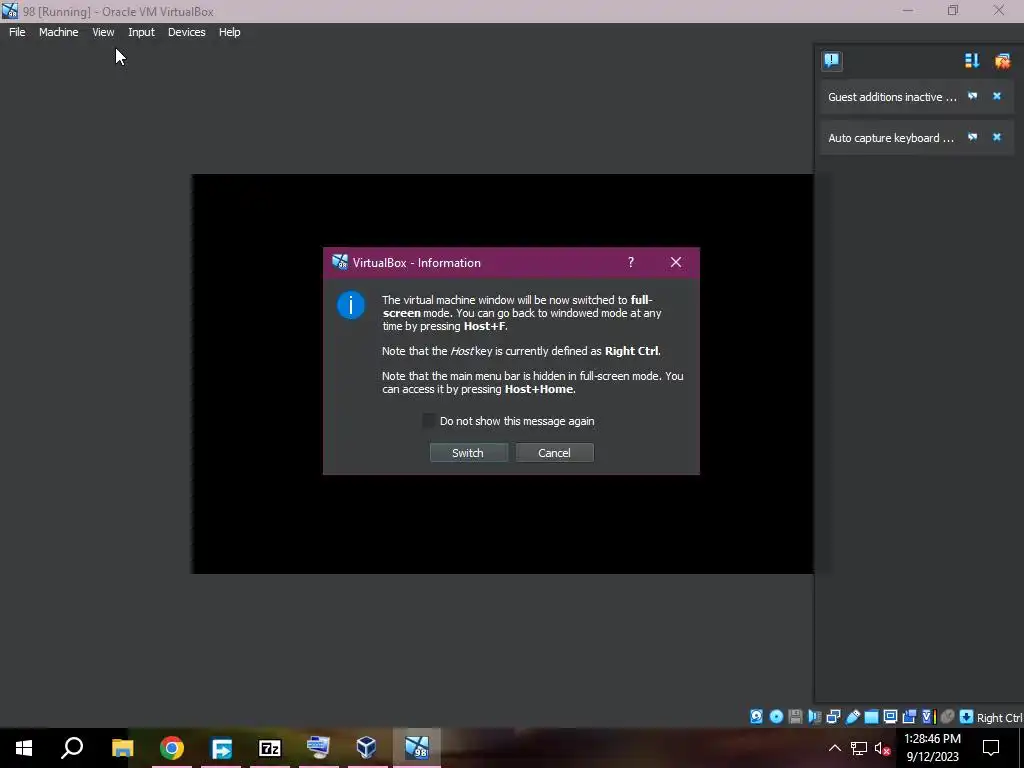Dismiss the Auto capture keyboard notification

pos(997,137)
